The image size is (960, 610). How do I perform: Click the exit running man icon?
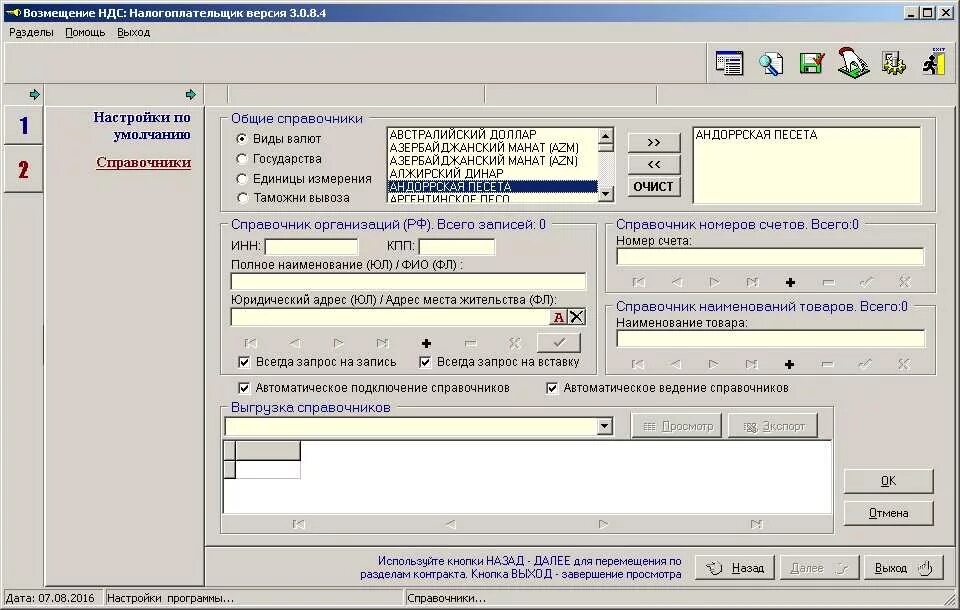[x=935, y=62]
